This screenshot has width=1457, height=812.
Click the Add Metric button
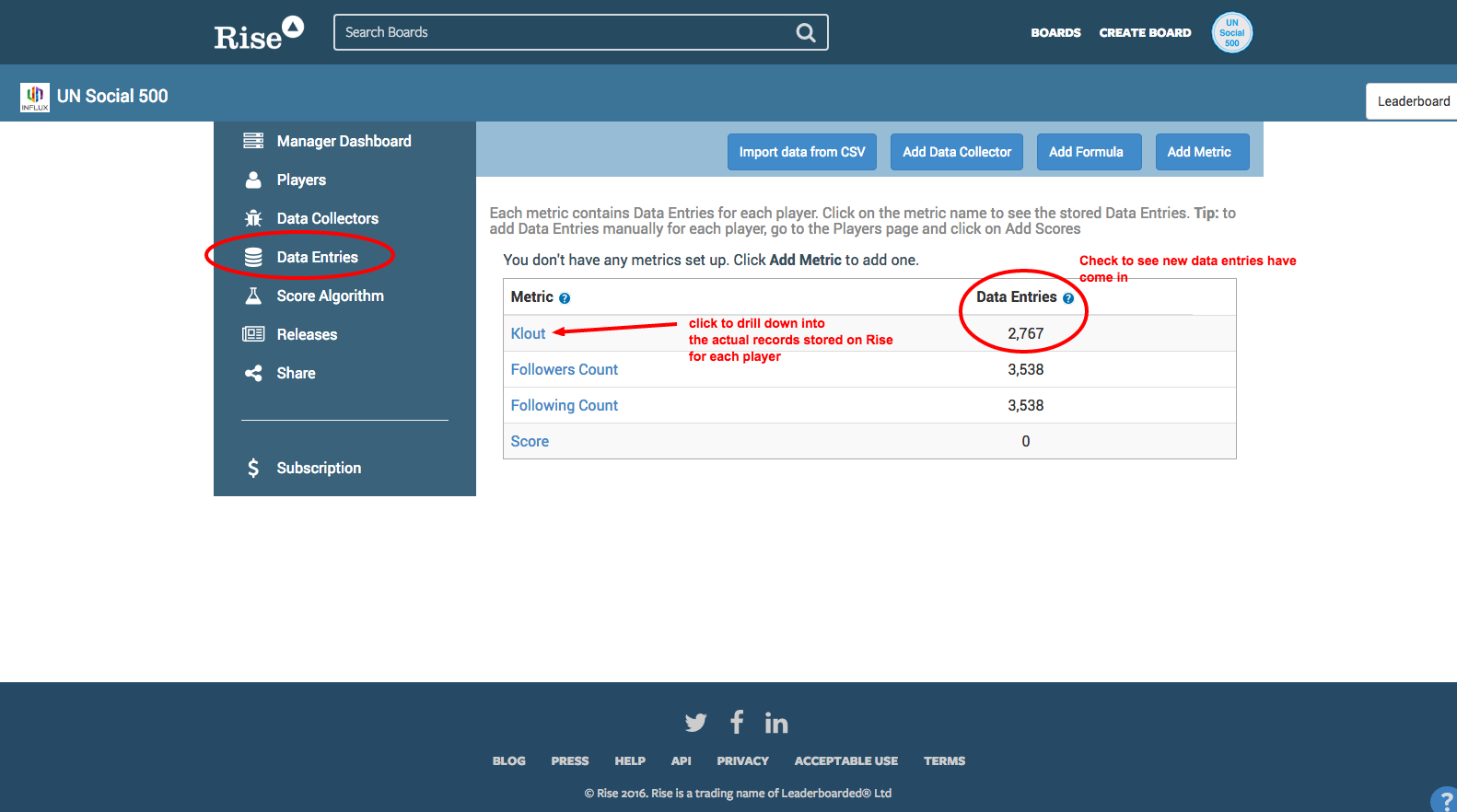point(1202,152)
